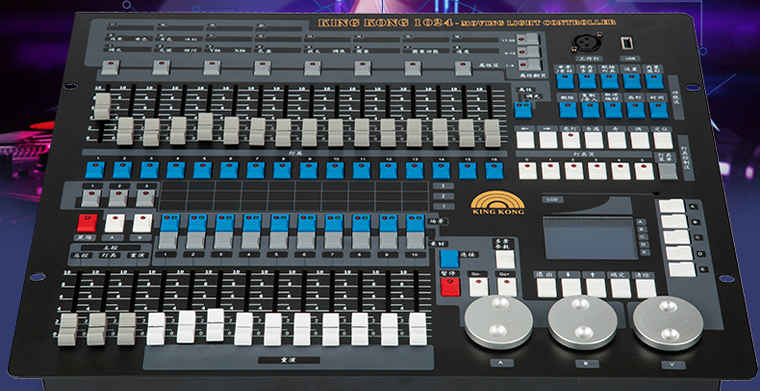Click the white left arrow button
The height and width of the screenshot is (391, 760).
coord(525,140)
